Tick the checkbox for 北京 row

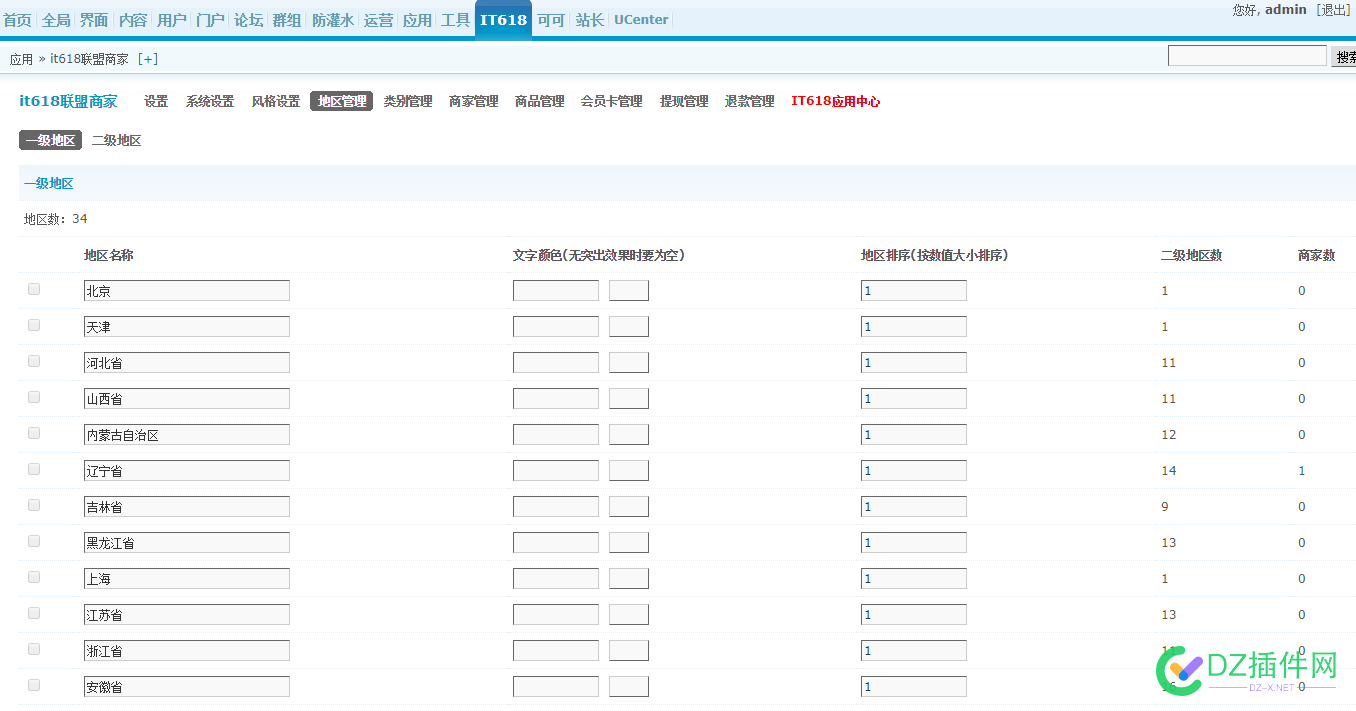34,289
